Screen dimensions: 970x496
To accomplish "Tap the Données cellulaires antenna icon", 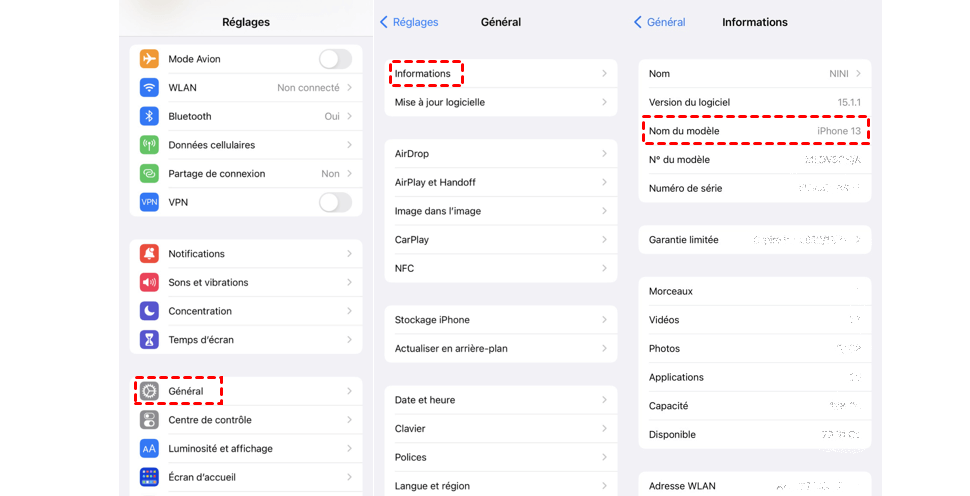I will pyautogui.click(x=149, y=145).
